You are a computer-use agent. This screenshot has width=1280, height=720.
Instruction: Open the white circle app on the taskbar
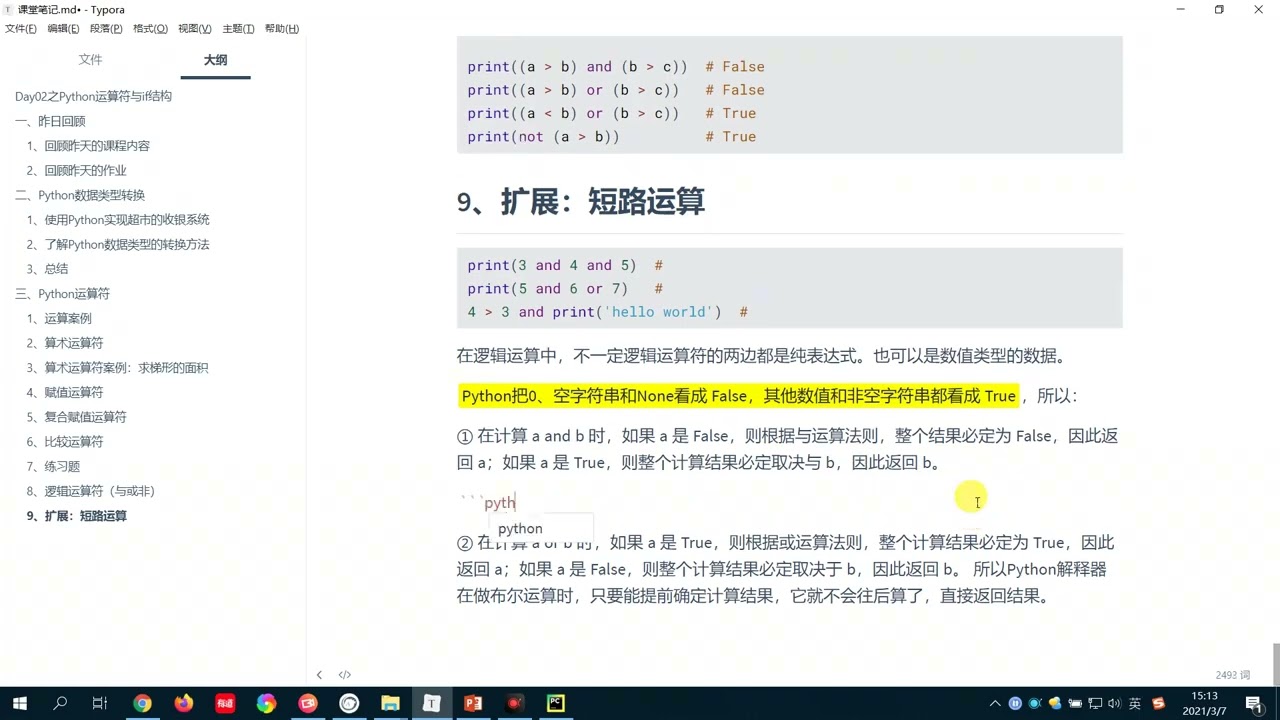pos(348,703)
